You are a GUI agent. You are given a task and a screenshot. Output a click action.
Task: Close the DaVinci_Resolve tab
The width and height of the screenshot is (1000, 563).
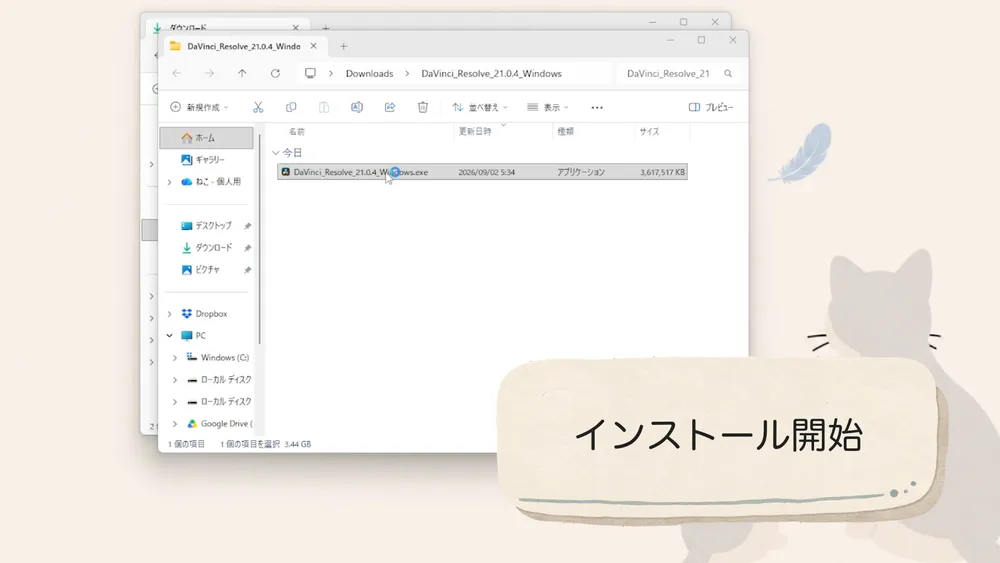[x=313, y=46]
